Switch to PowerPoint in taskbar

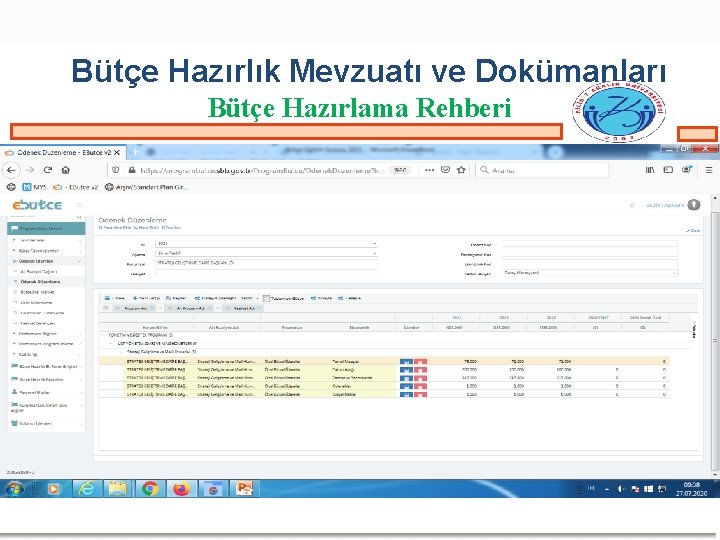tap(245, 489)
